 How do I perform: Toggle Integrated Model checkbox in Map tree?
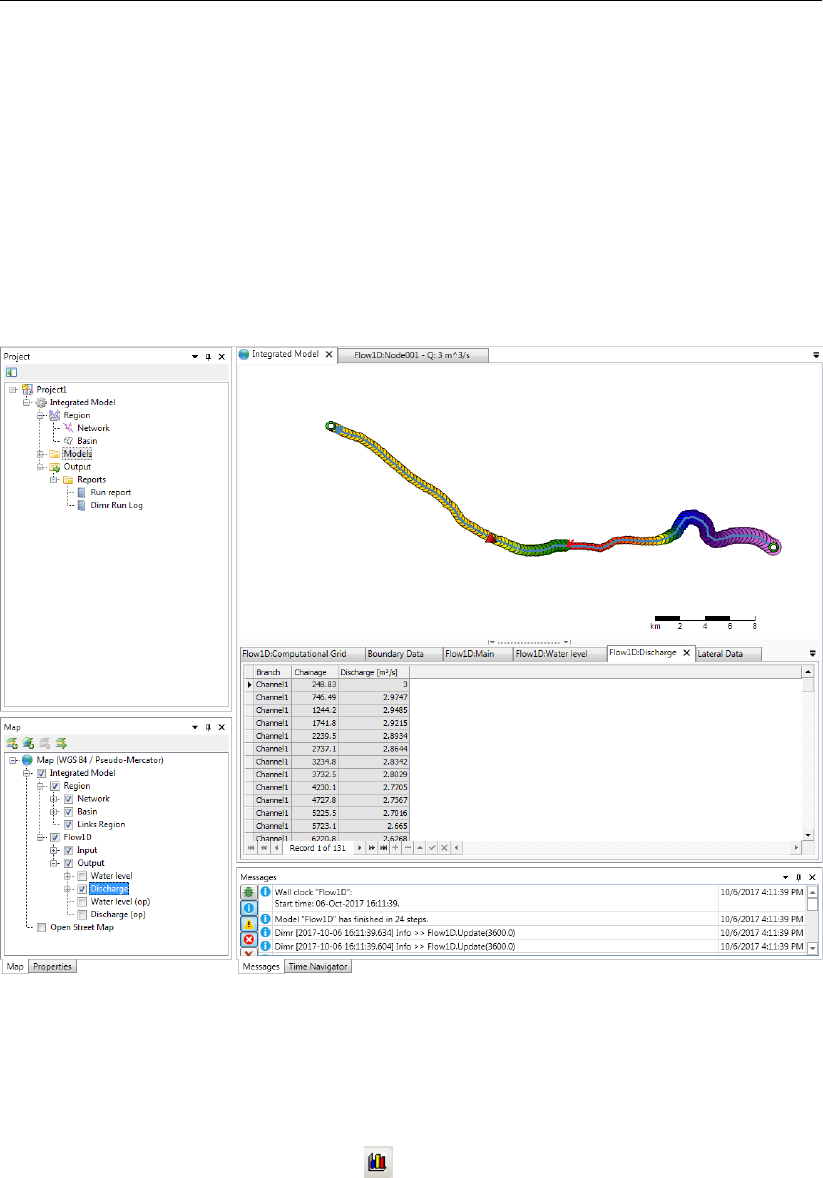41,773
